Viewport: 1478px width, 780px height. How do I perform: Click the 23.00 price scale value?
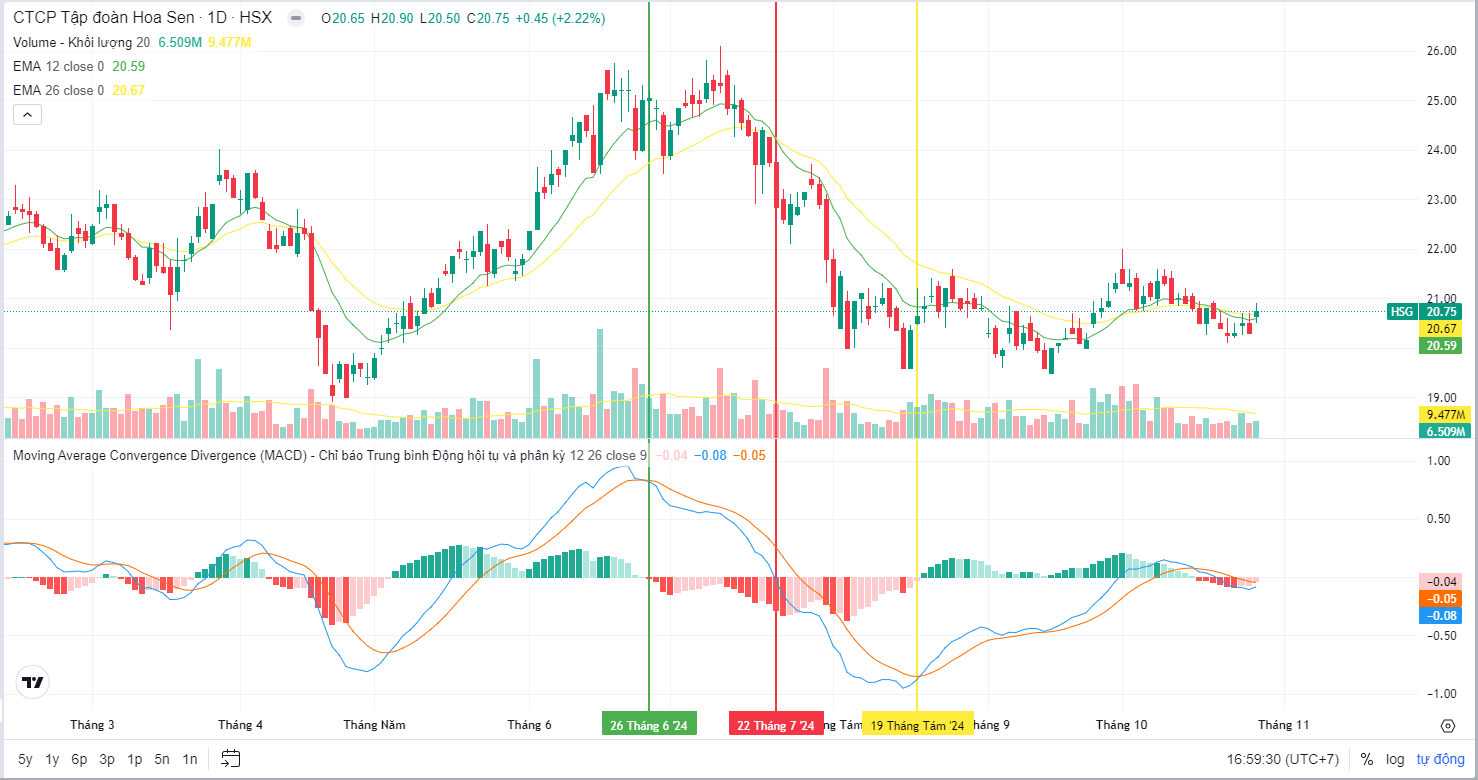point(1441,200)
